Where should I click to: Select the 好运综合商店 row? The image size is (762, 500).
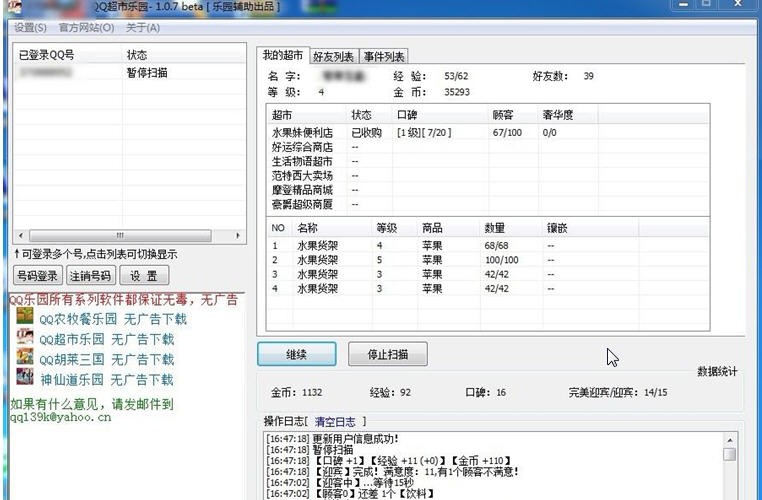point(488,147)
